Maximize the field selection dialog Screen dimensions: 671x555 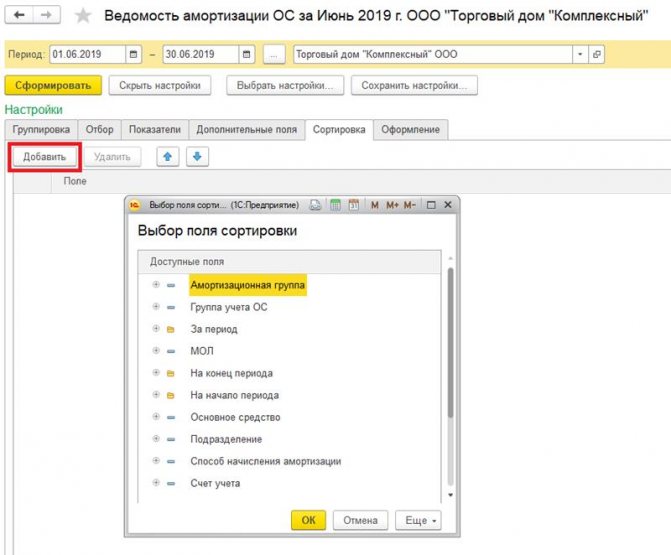(431, 205)
